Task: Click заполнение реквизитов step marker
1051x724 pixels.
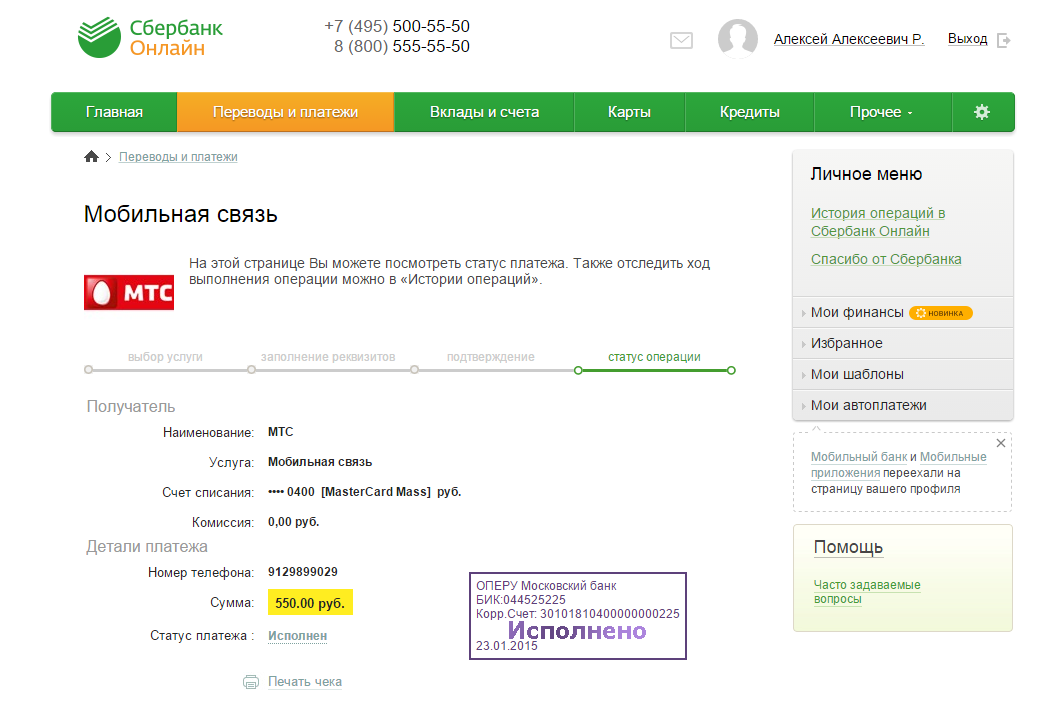Action: coord(251,370)
